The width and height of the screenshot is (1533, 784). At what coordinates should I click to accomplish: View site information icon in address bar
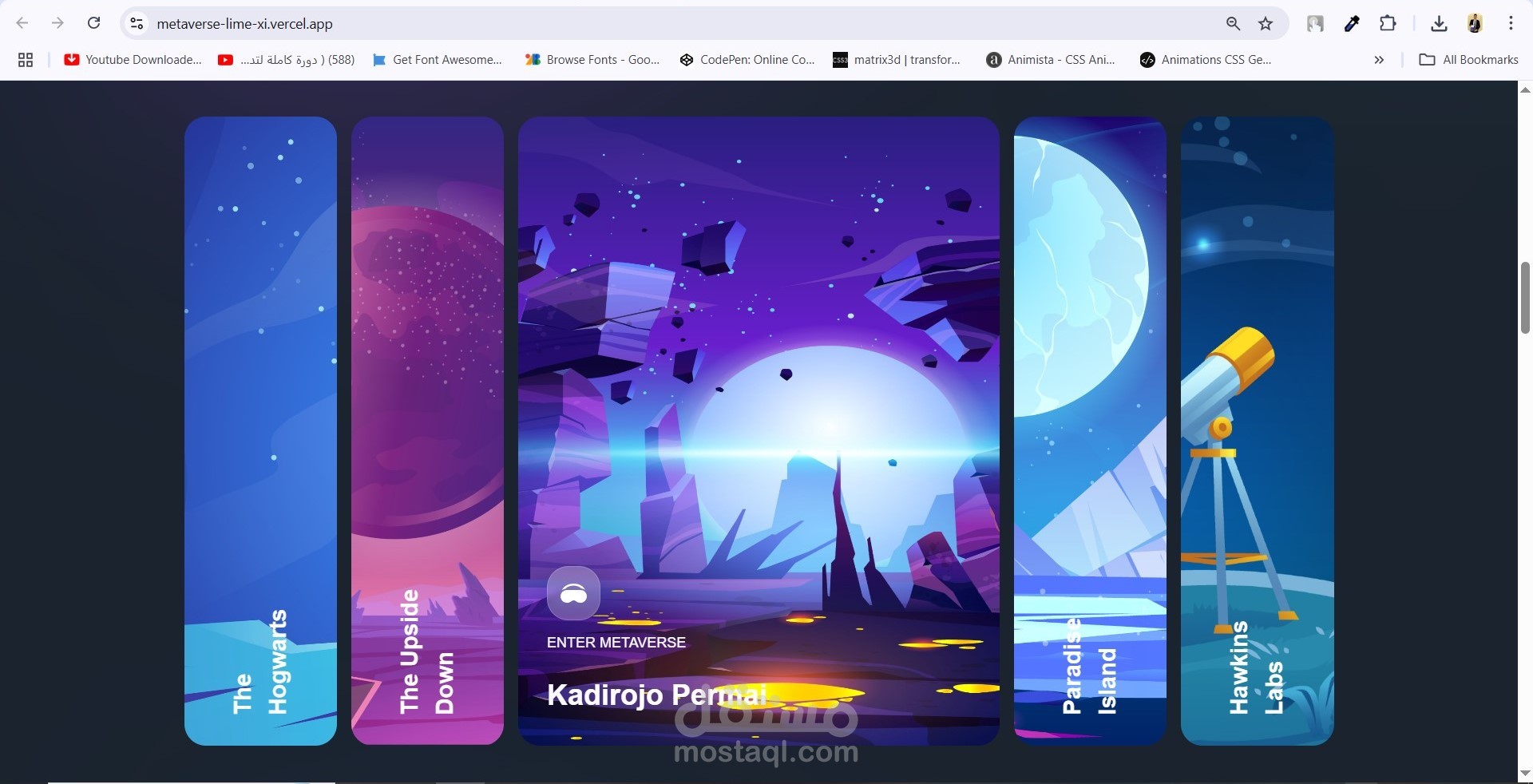tap(137, 24)
